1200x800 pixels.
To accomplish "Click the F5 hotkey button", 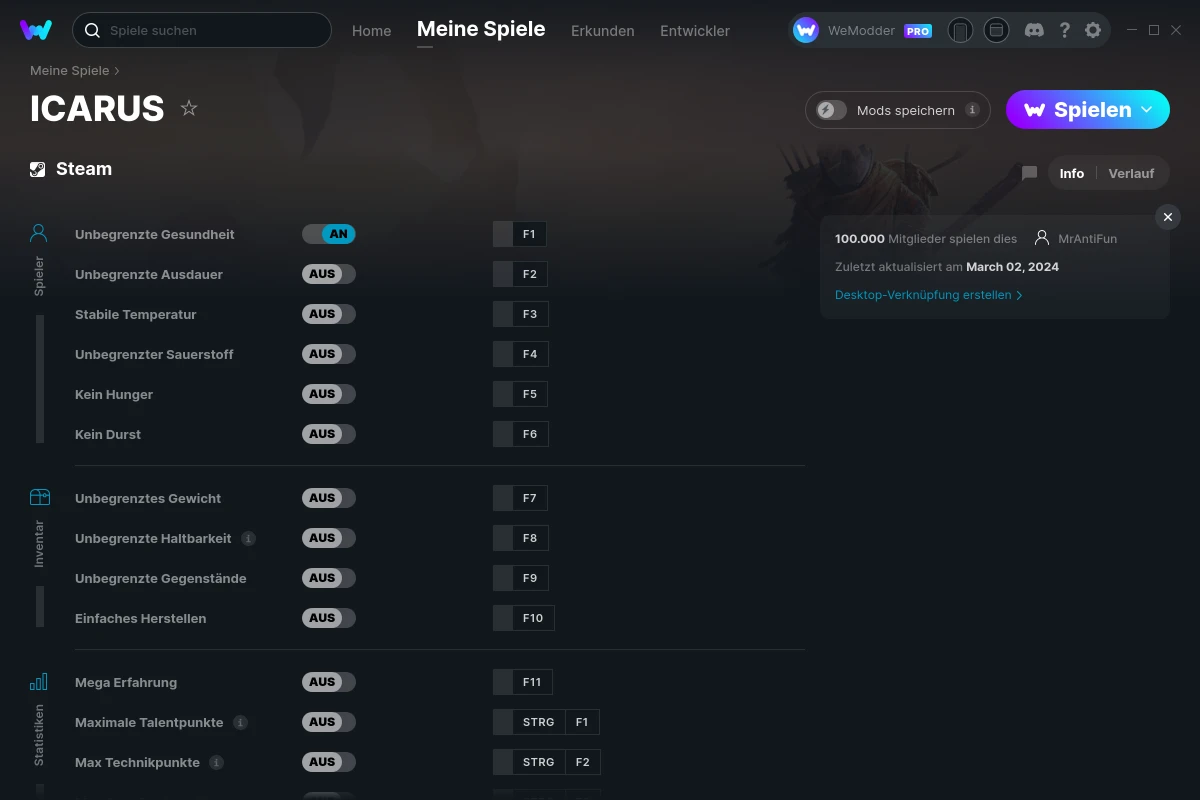I will (520, 394).
